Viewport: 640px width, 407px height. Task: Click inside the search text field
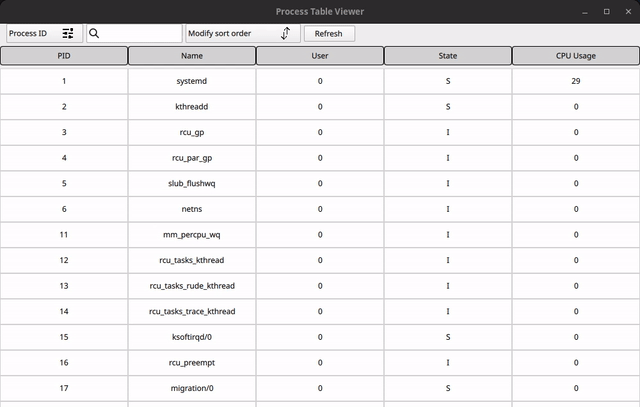click(140, 34)
